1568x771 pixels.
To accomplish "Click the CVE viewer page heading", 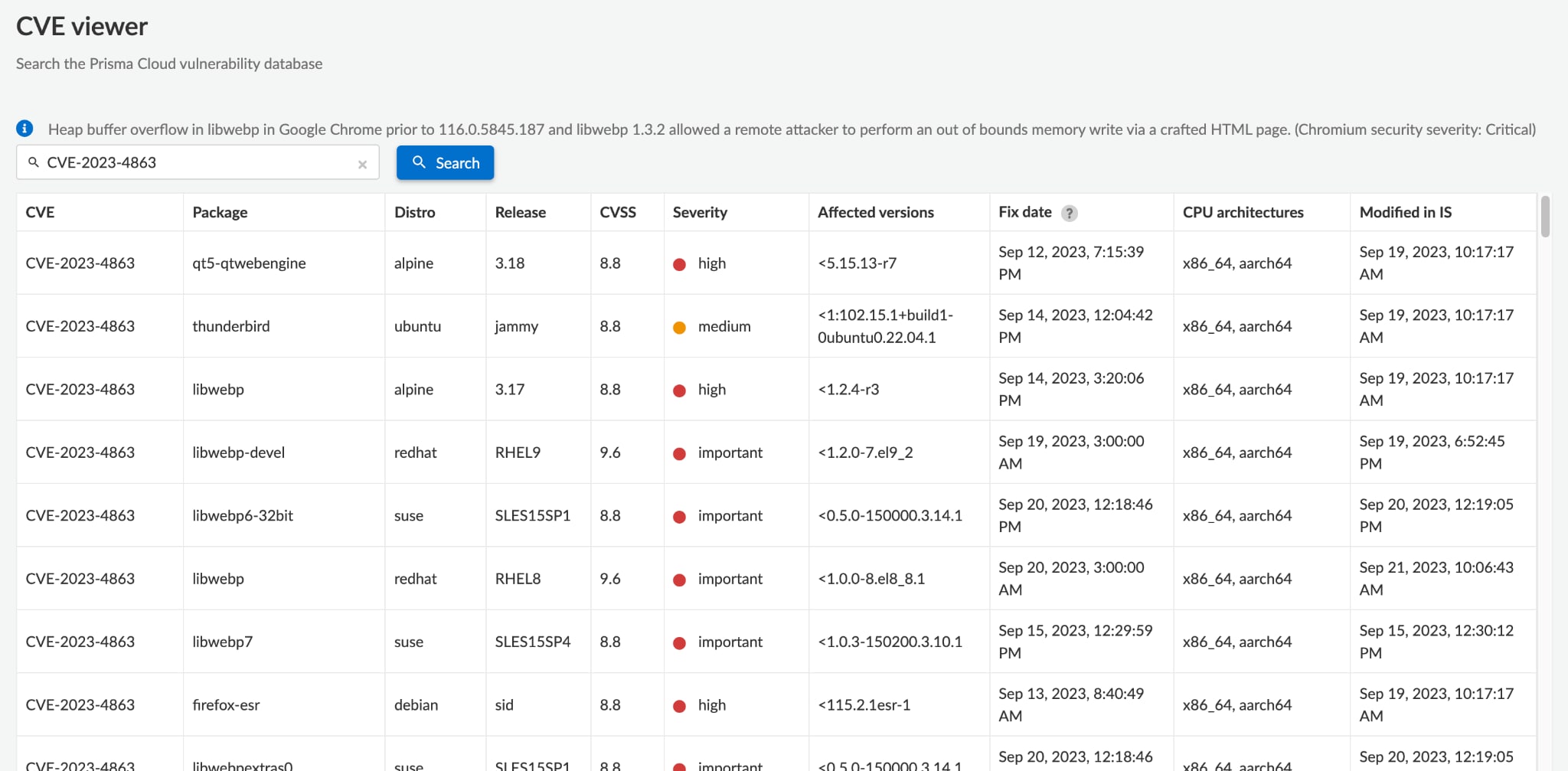I will 82,27.
